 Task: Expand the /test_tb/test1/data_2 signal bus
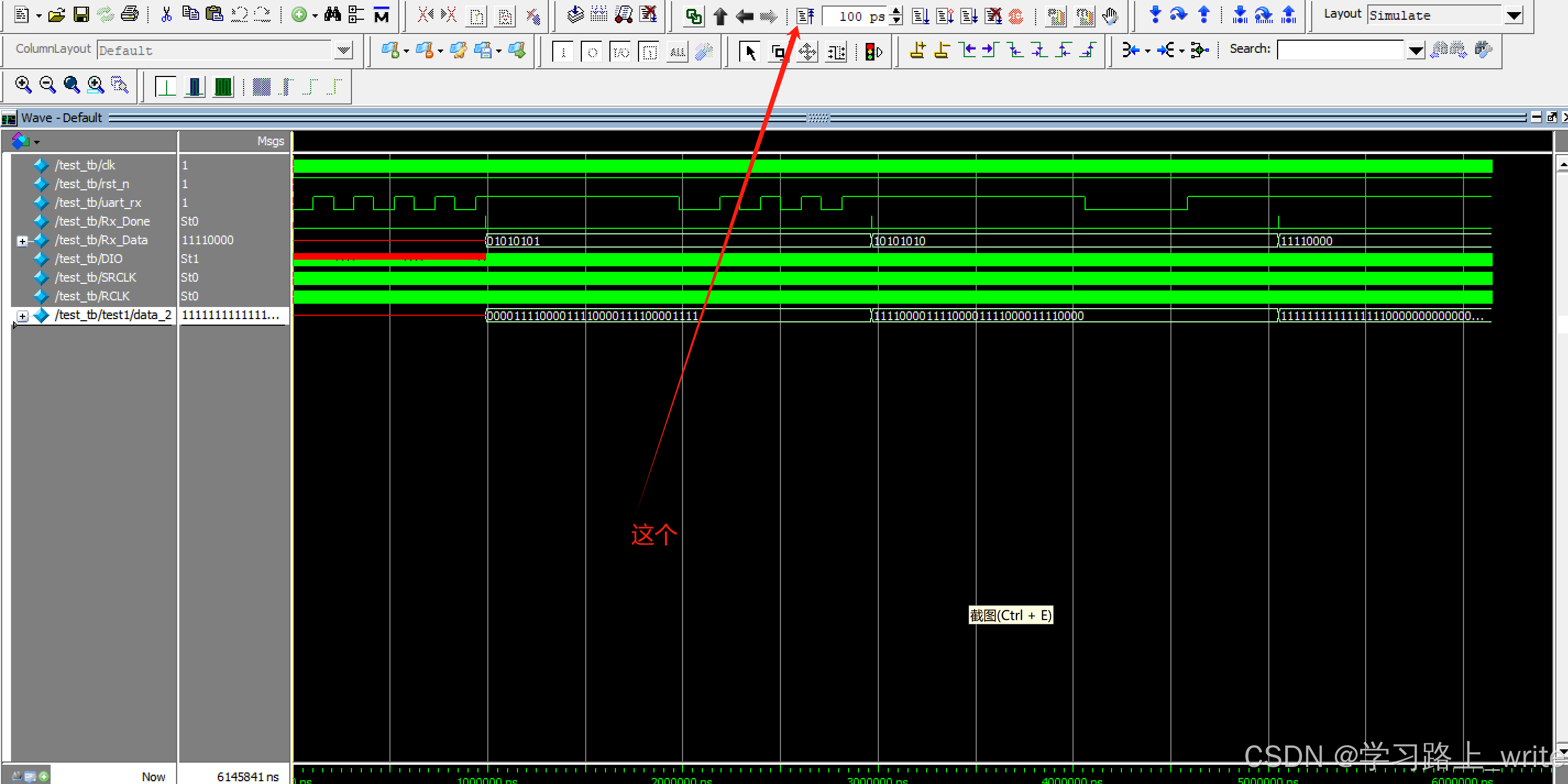pos(23,316)
